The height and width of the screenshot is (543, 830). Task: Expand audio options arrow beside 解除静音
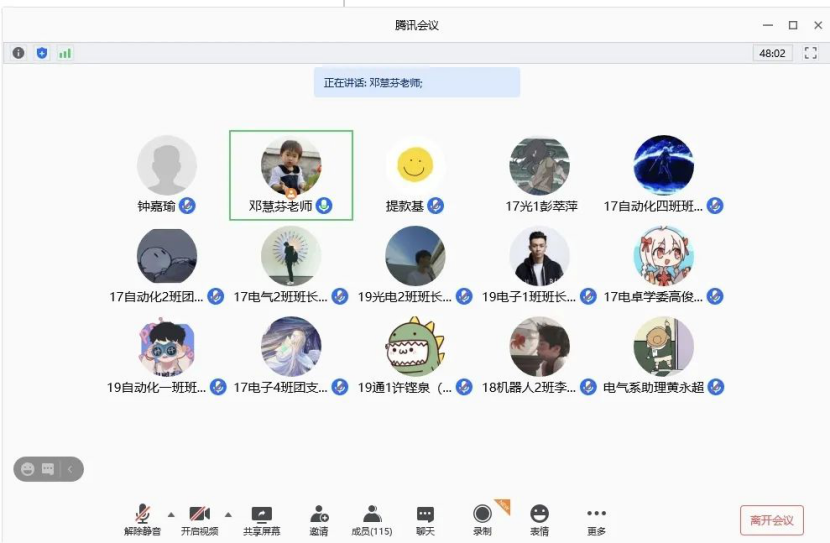(x=171, y=514)
